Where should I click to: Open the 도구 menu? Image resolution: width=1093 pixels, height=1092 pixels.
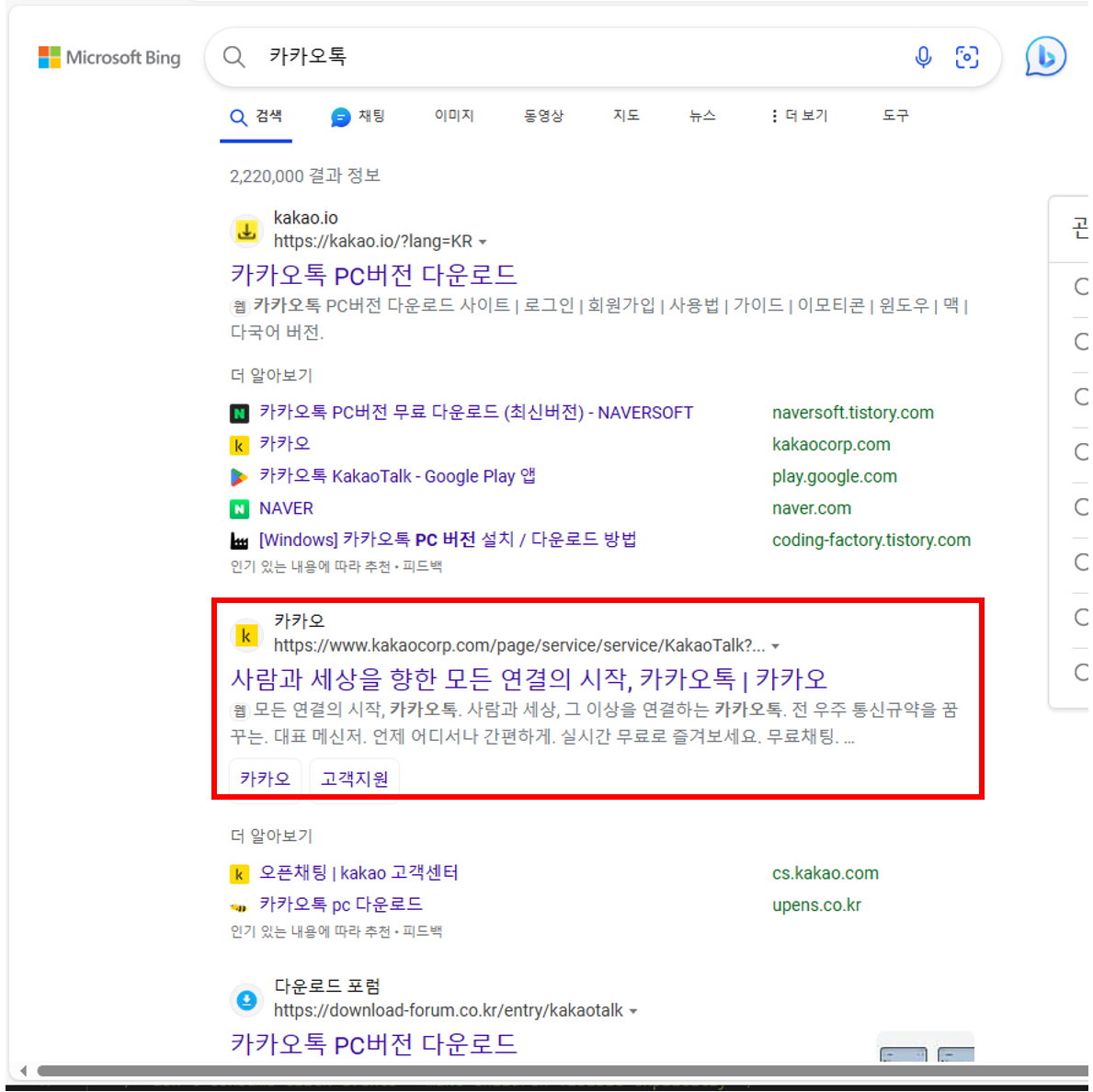pos(895,116)
